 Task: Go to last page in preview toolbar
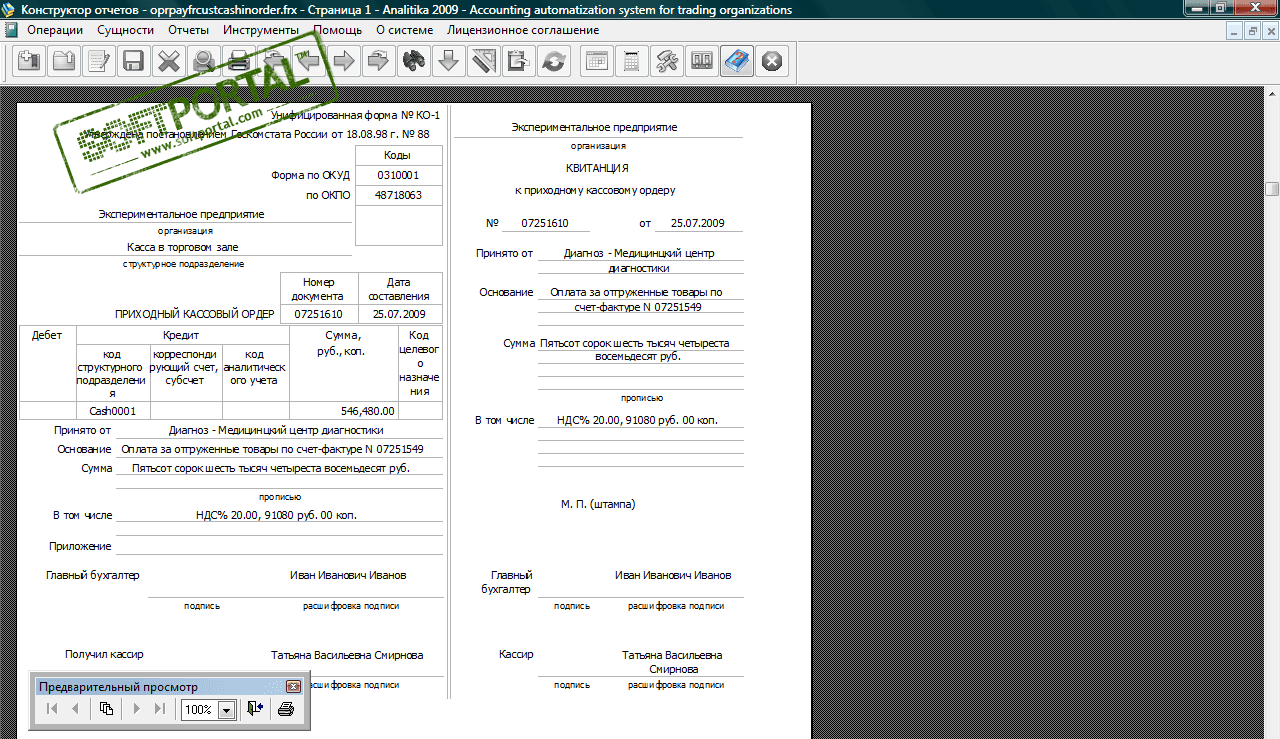point(160,709)
